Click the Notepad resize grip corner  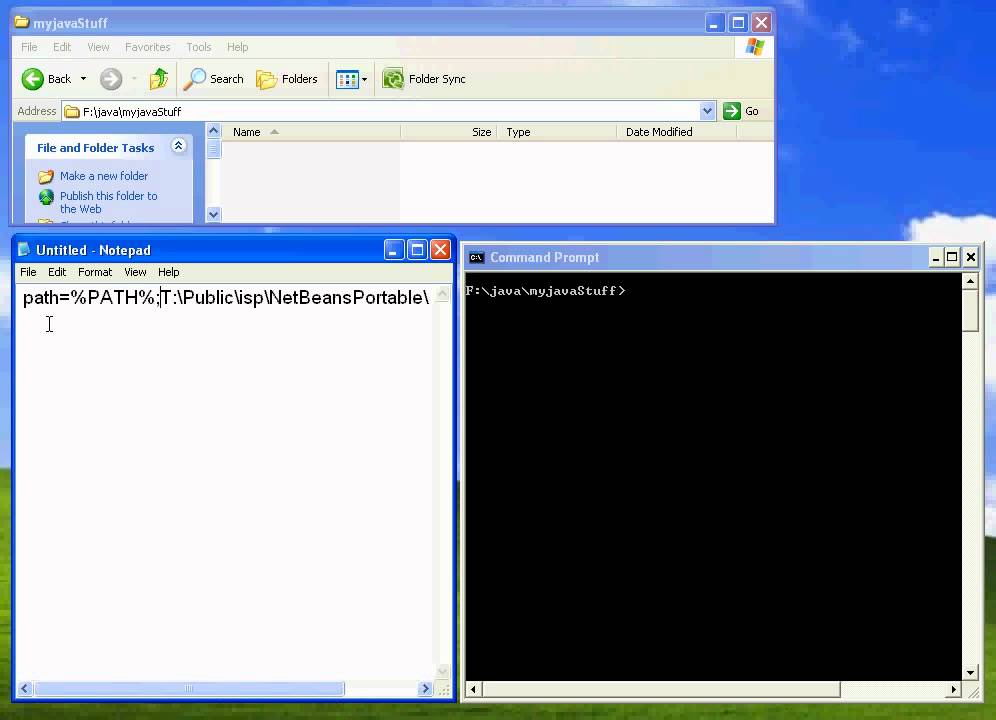(x=445, y=689)
